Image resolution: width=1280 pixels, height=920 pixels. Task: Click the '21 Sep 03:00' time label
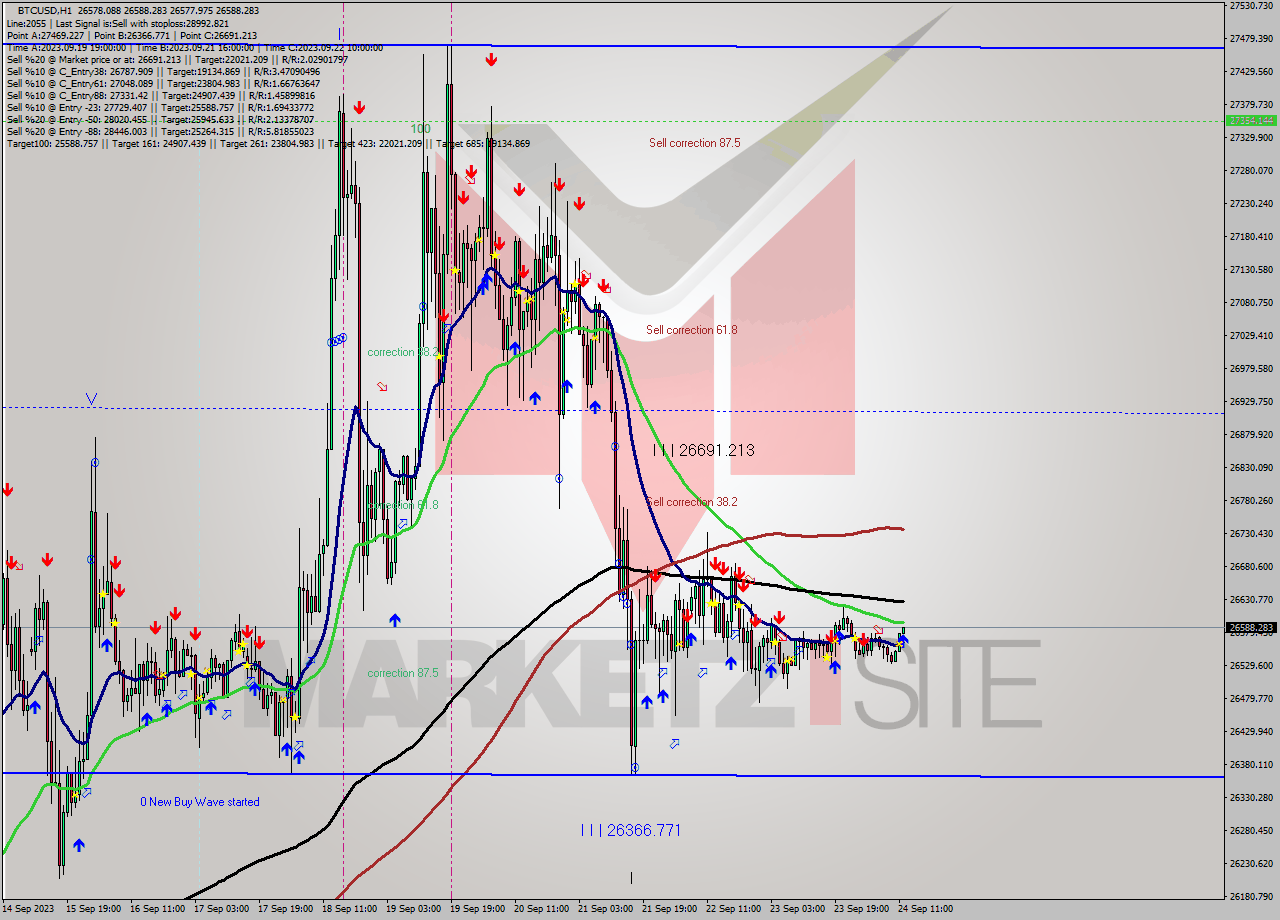pyautogui.click(x=606, y=909)
